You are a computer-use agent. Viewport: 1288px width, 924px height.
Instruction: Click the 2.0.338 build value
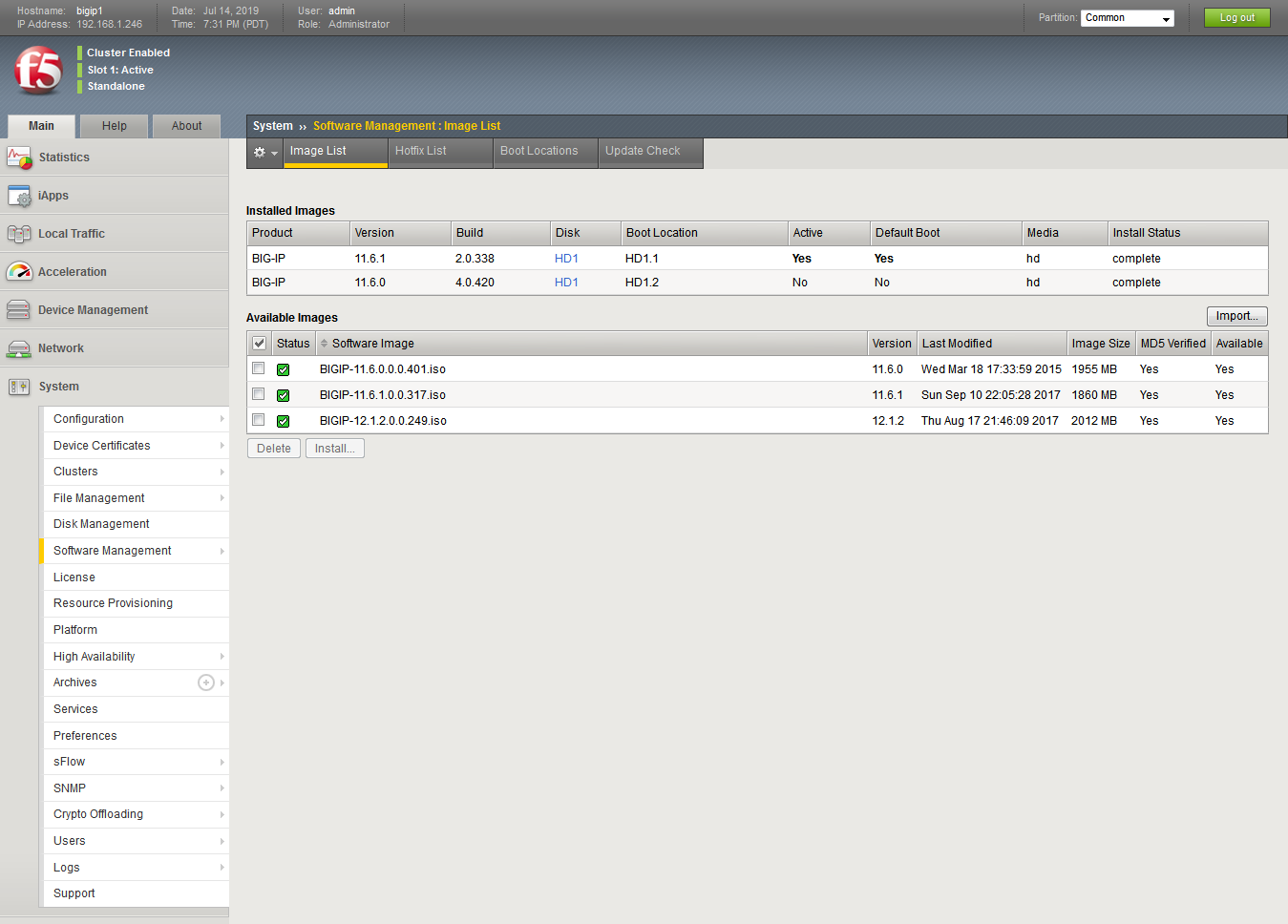click(x=475, y=259)
